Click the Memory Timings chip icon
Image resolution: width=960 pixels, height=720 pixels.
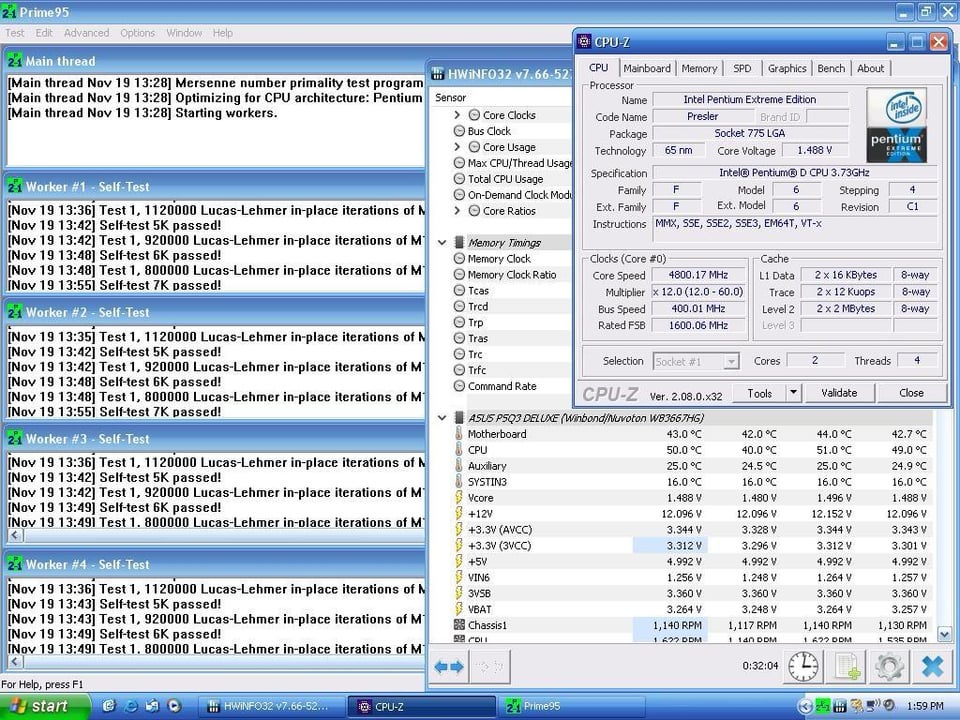[459, 242]
